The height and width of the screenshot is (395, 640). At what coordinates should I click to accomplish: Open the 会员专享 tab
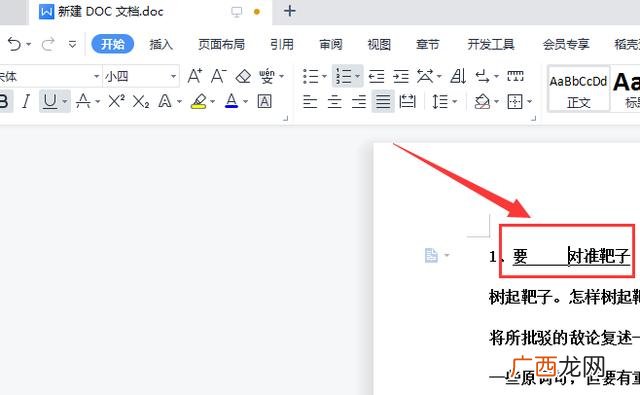[x=566, y=44]
